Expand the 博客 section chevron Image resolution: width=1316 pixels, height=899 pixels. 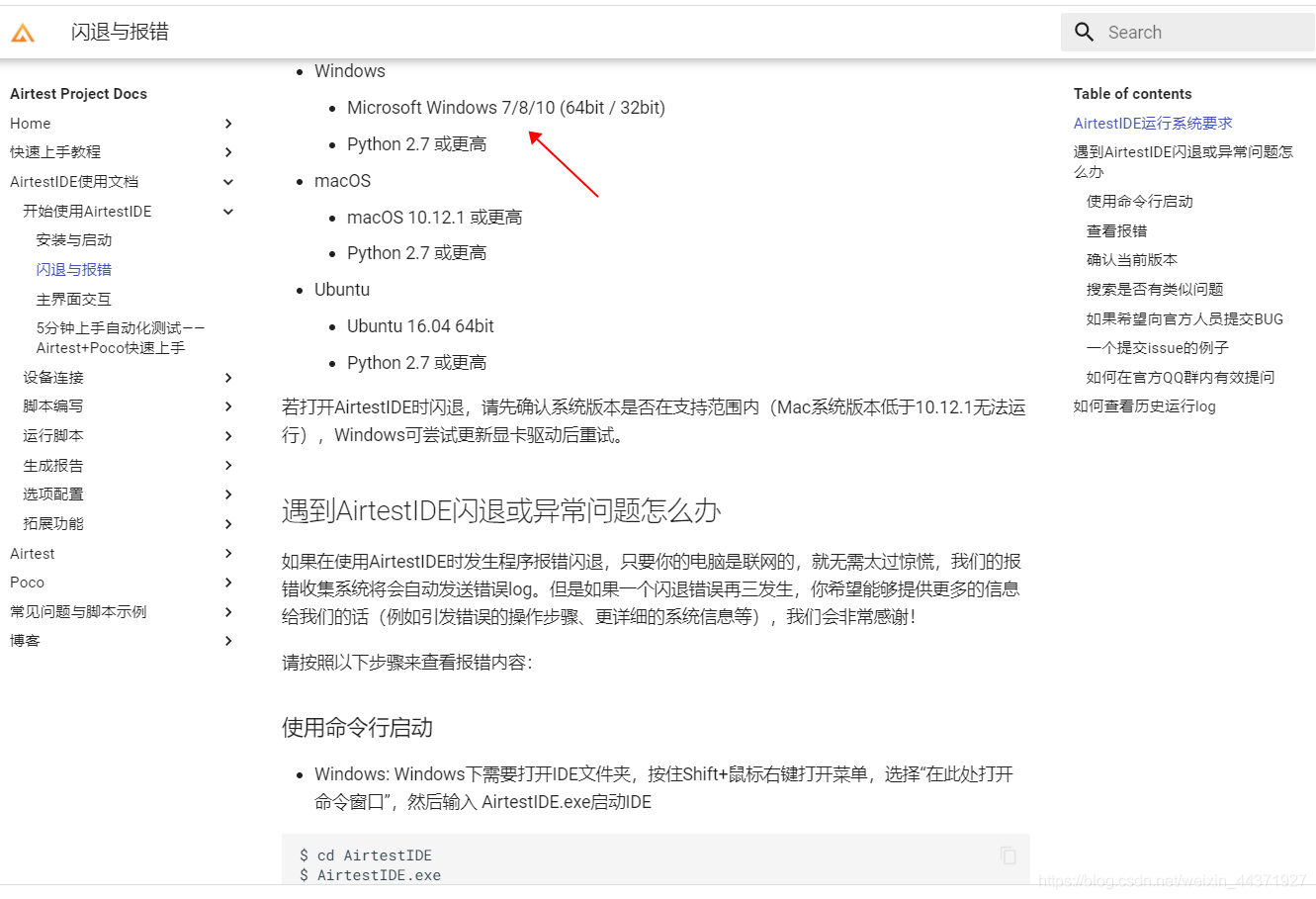click(228, 641)
